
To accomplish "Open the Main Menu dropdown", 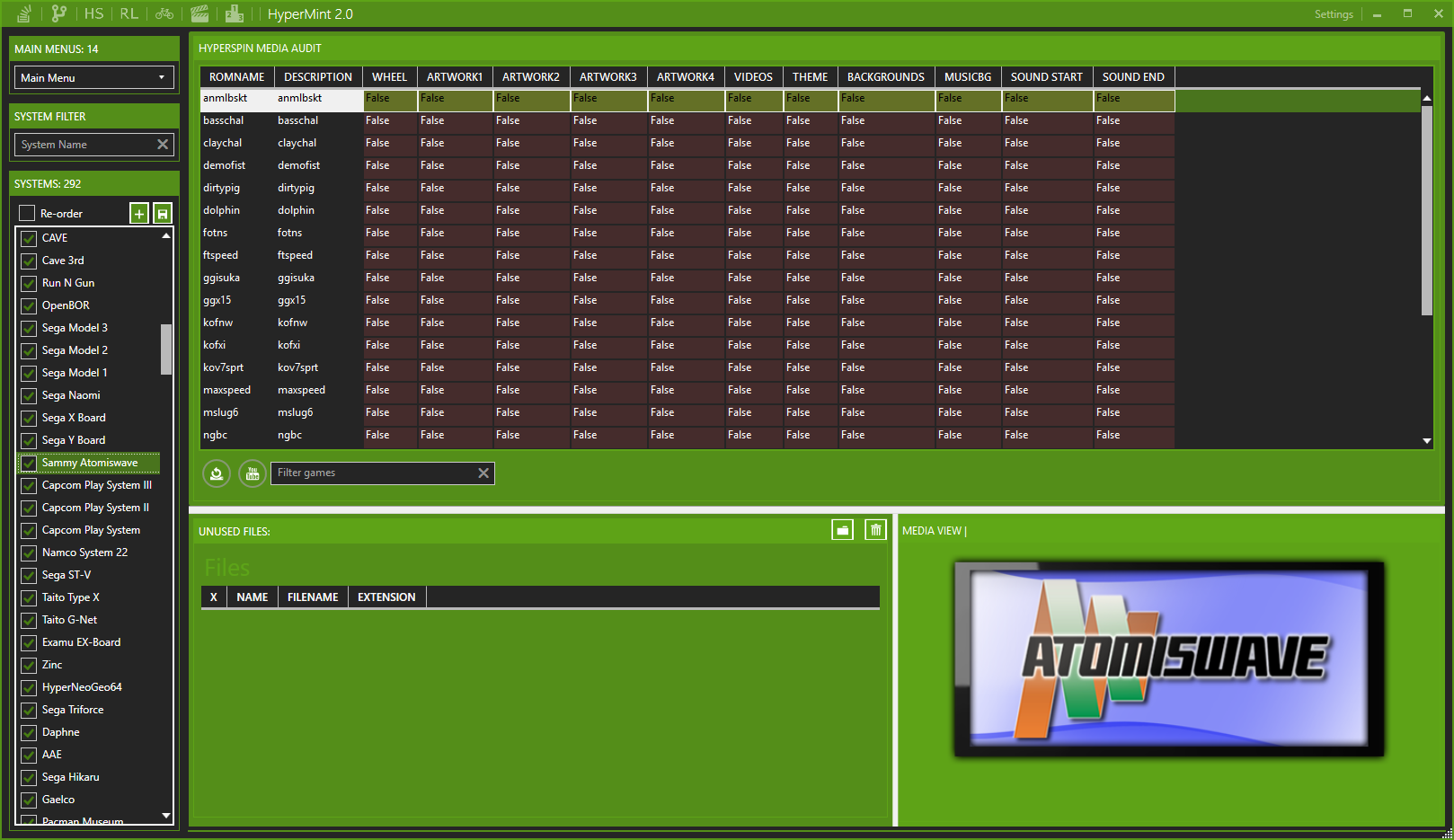I will pyautogui.click(x=93, y=77).
